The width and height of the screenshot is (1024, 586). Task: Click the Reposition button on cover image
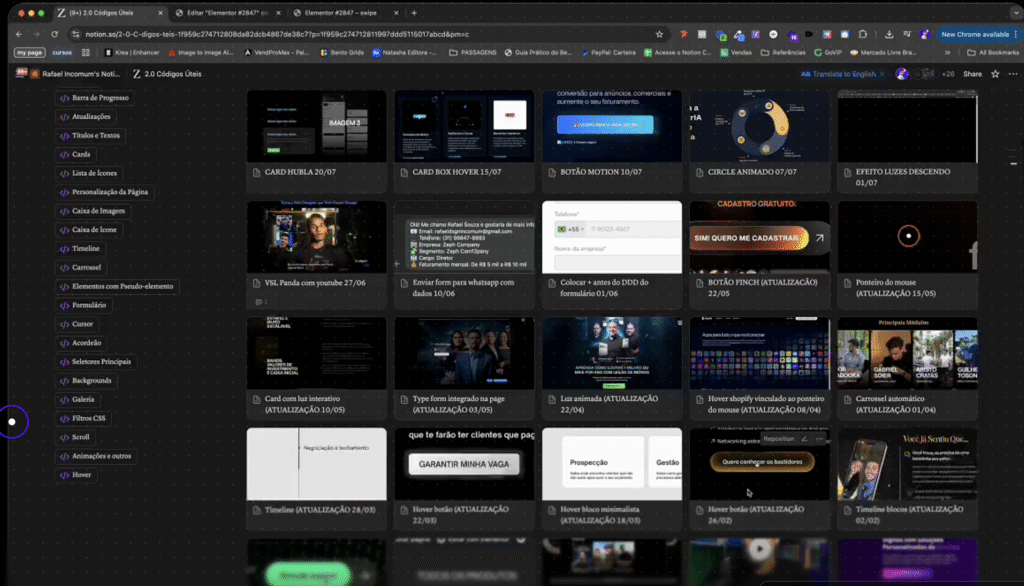[778, 438]
